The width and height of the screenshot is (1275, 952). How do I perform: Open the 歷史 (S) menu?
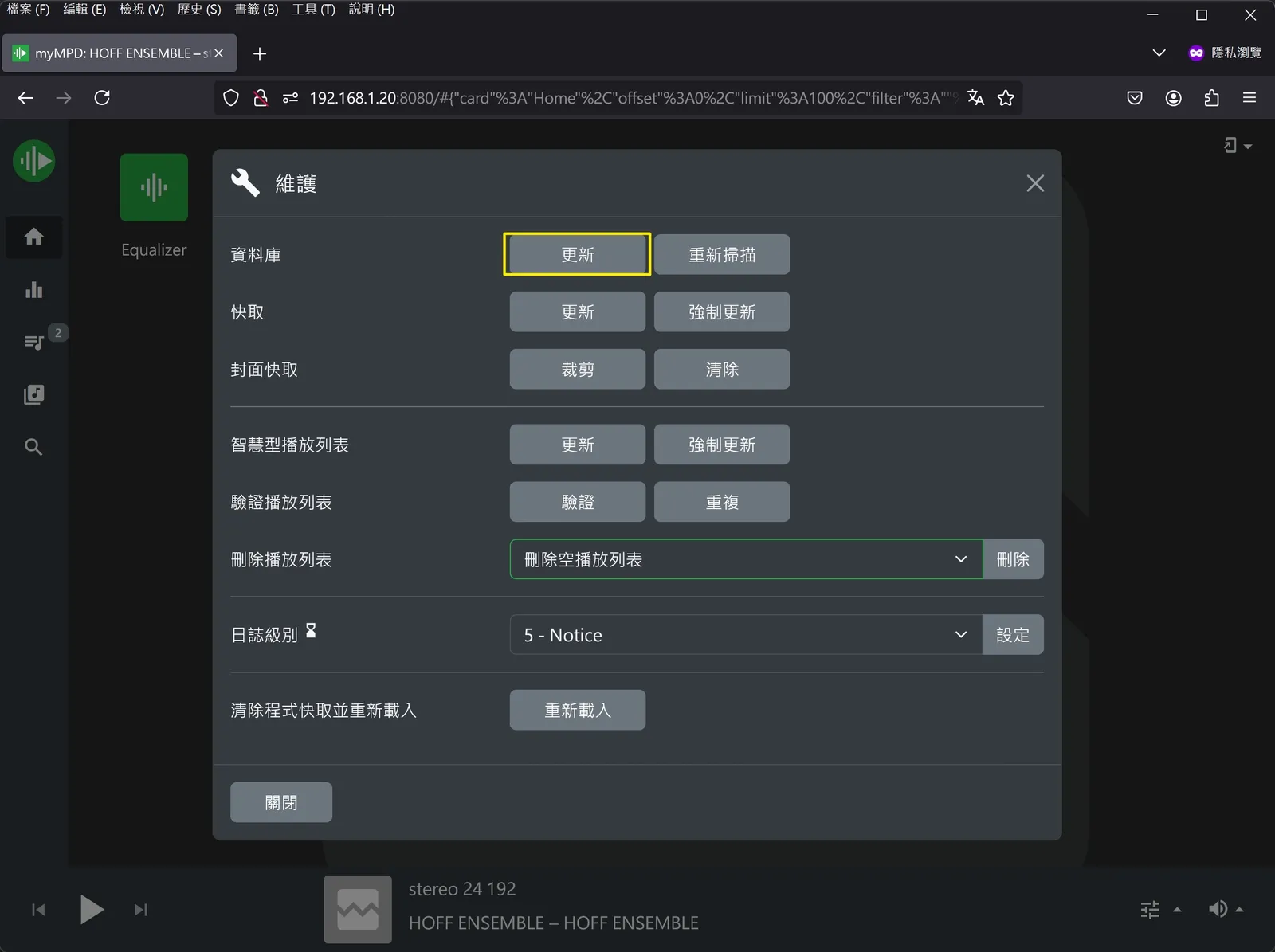(x=199, y=10)
